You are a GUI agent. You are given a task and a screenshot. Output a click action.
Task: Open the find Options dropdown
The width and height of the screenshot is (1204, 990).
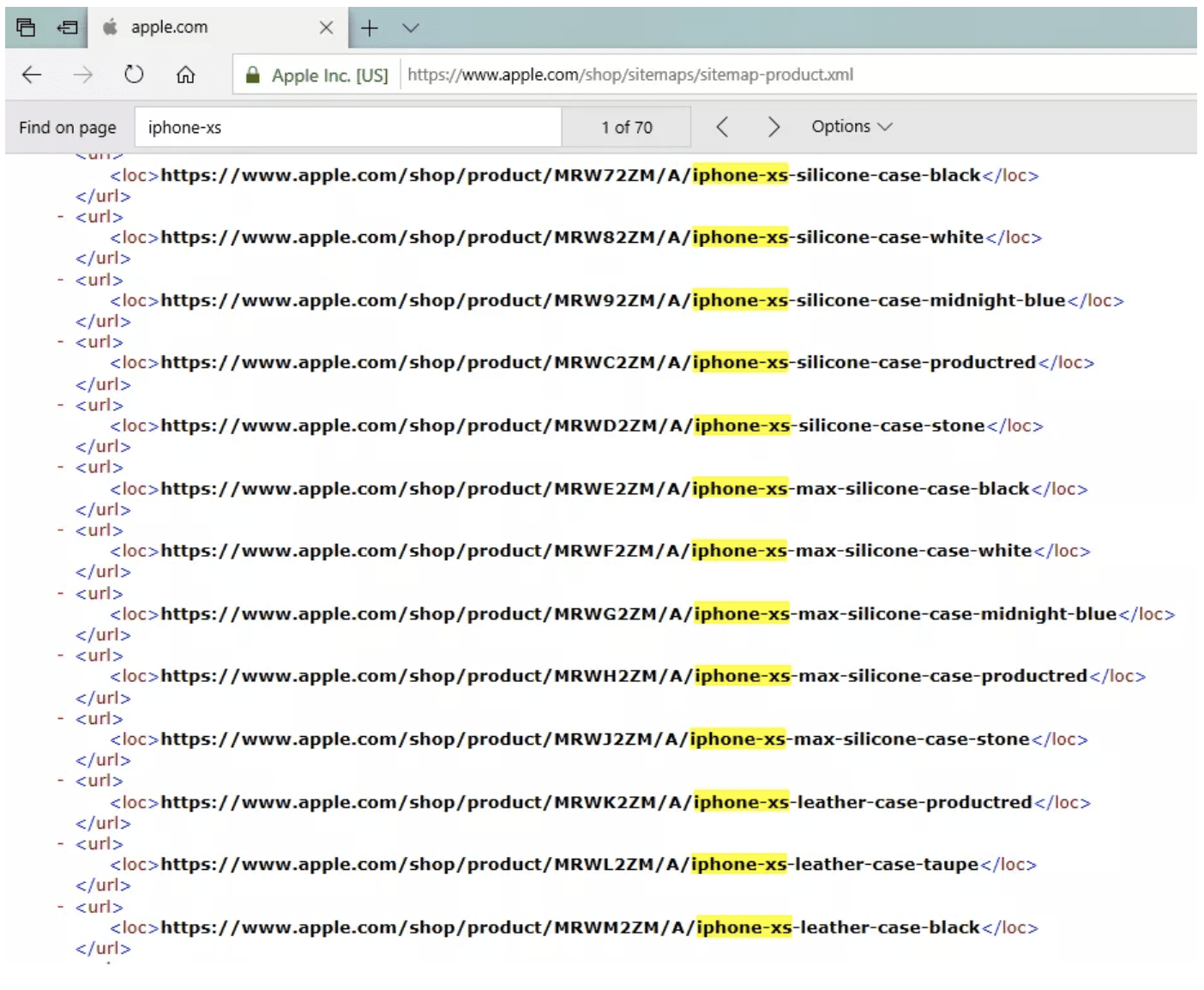(852, 126)
